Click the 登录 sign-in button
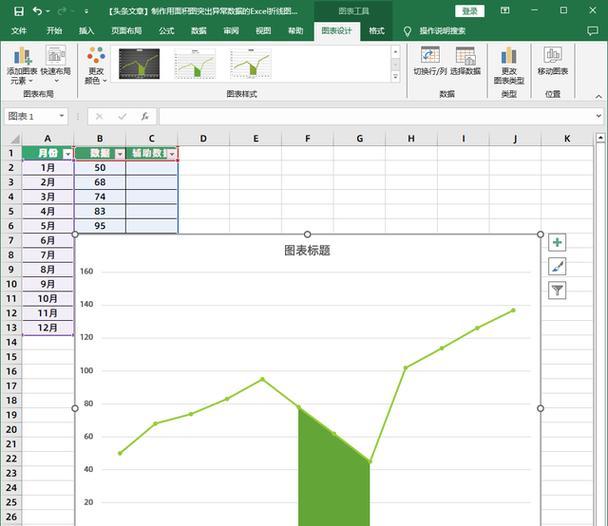 pyautogui.click(x=470, y=11)
